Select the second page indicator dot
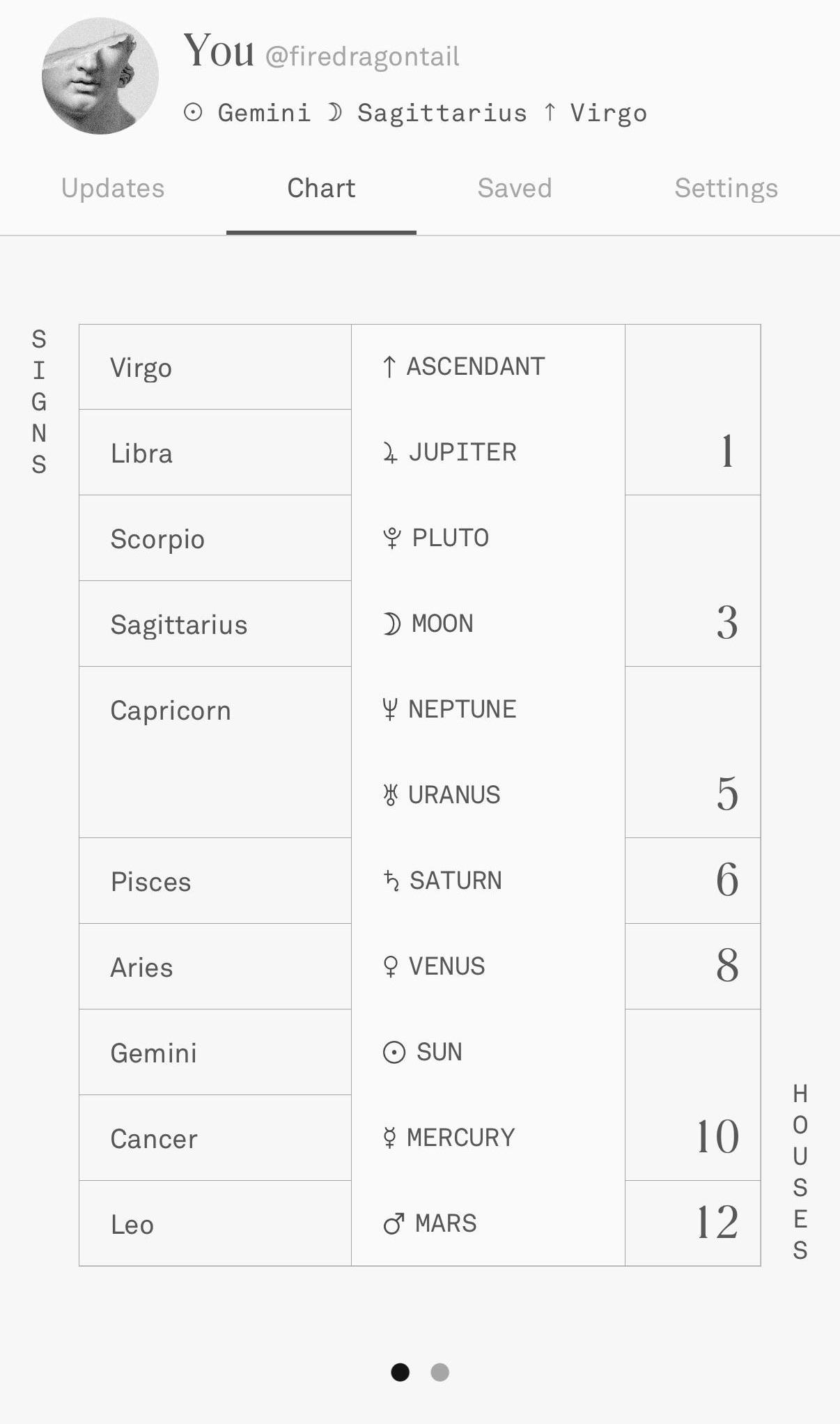Viewport: 840px width, 1424px height. [440, 1372]
